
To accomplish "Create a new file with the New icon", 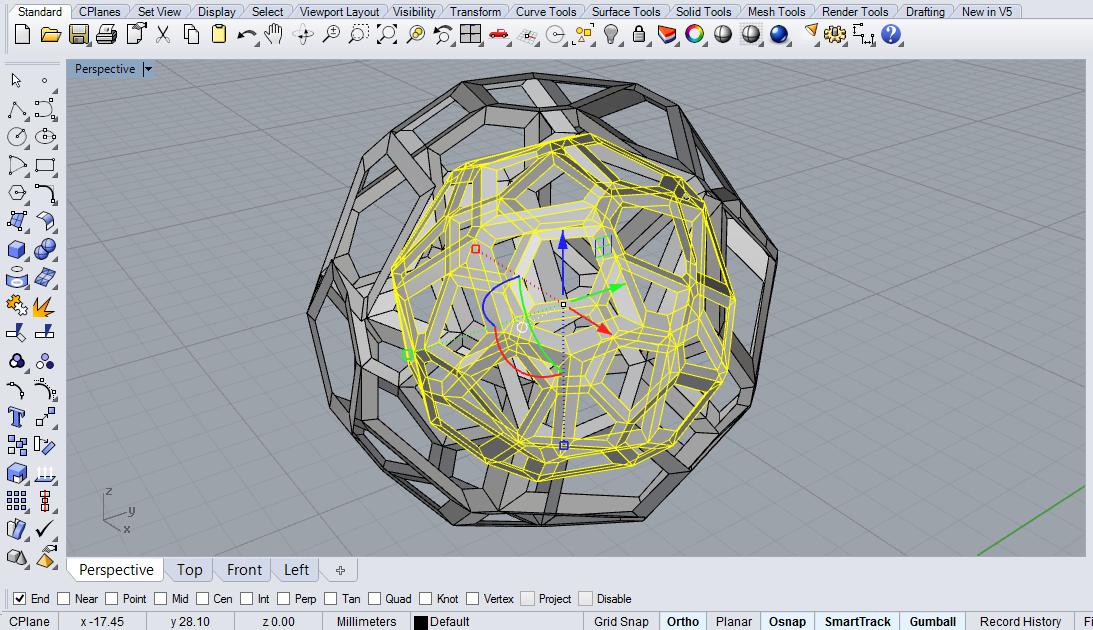I will (22, 34).
